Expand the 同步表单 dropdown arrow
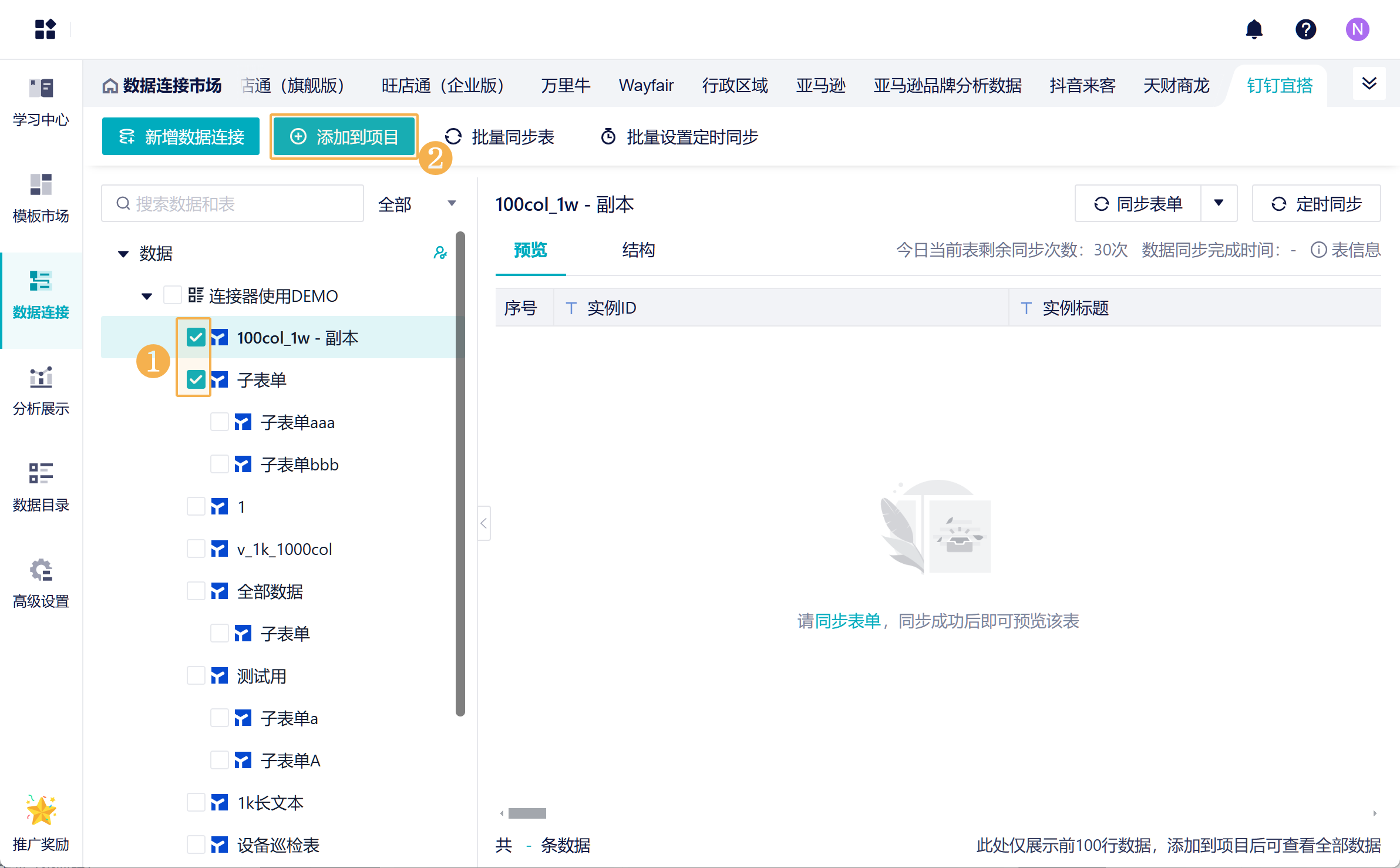The width and height of the screenshot is (1400, 868). [x=1219, y=204]
